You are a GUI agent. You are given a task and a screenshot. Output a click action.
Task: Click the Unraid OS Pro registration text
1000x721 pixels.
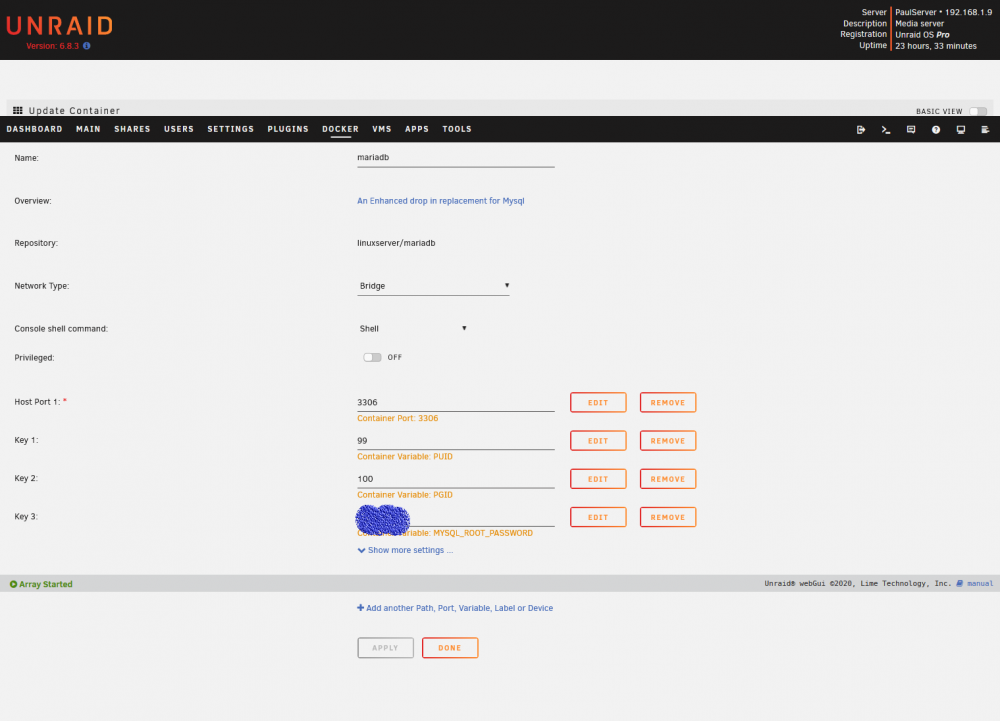922,34
